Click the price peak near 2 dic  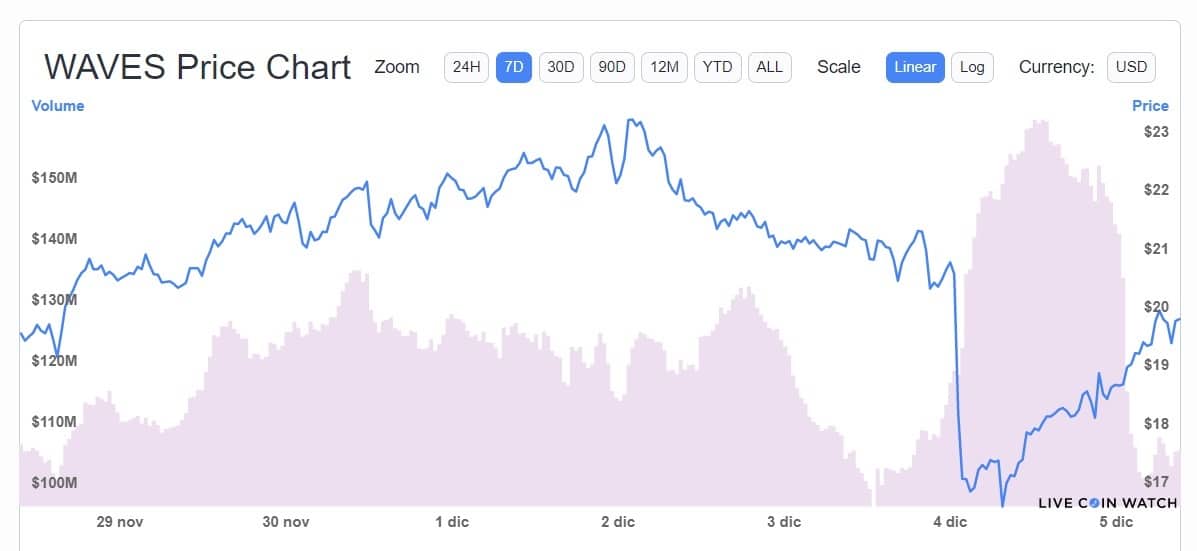pos(633,120)
